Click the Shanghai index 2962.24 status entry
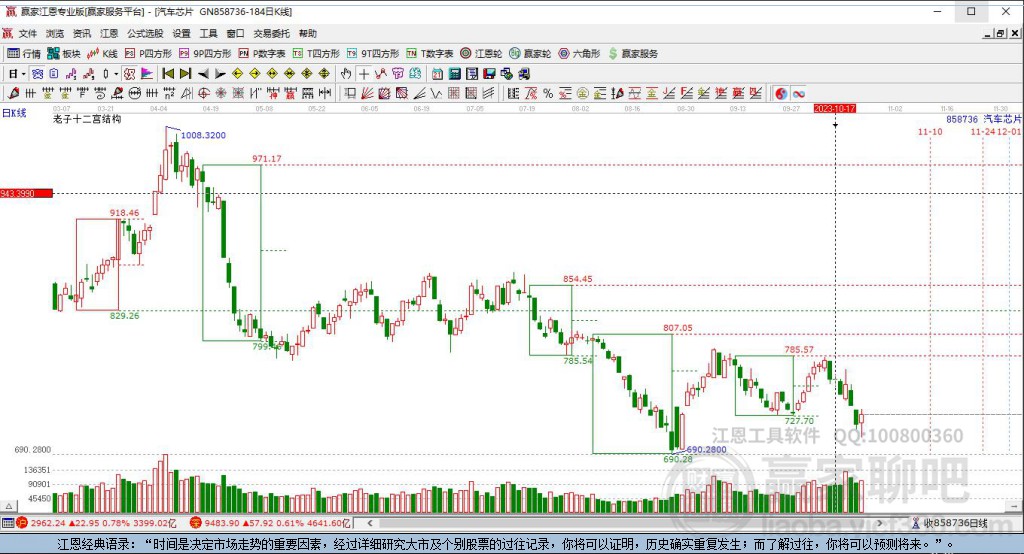Image resolution: width=1024 pixels, height=554 pixels. tap(96, 523)
